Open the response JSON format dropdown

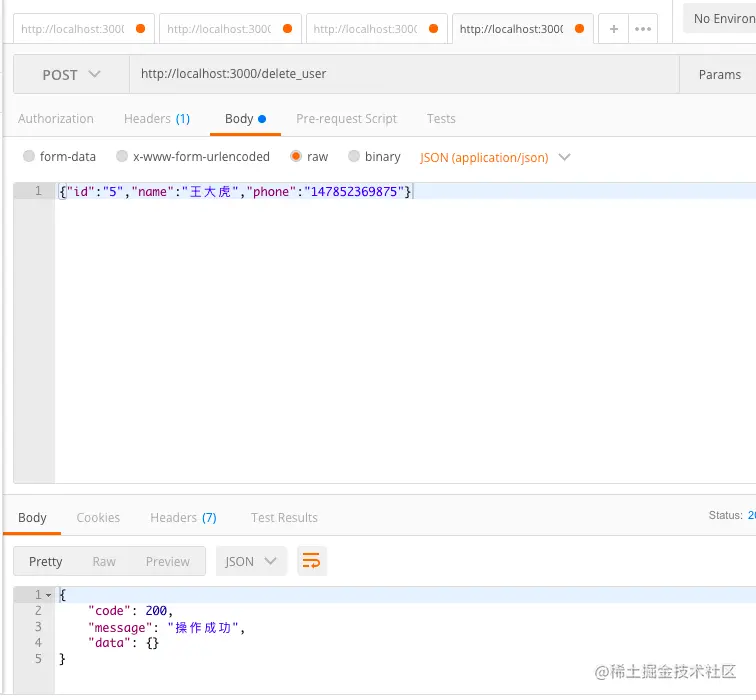[251, 561]
